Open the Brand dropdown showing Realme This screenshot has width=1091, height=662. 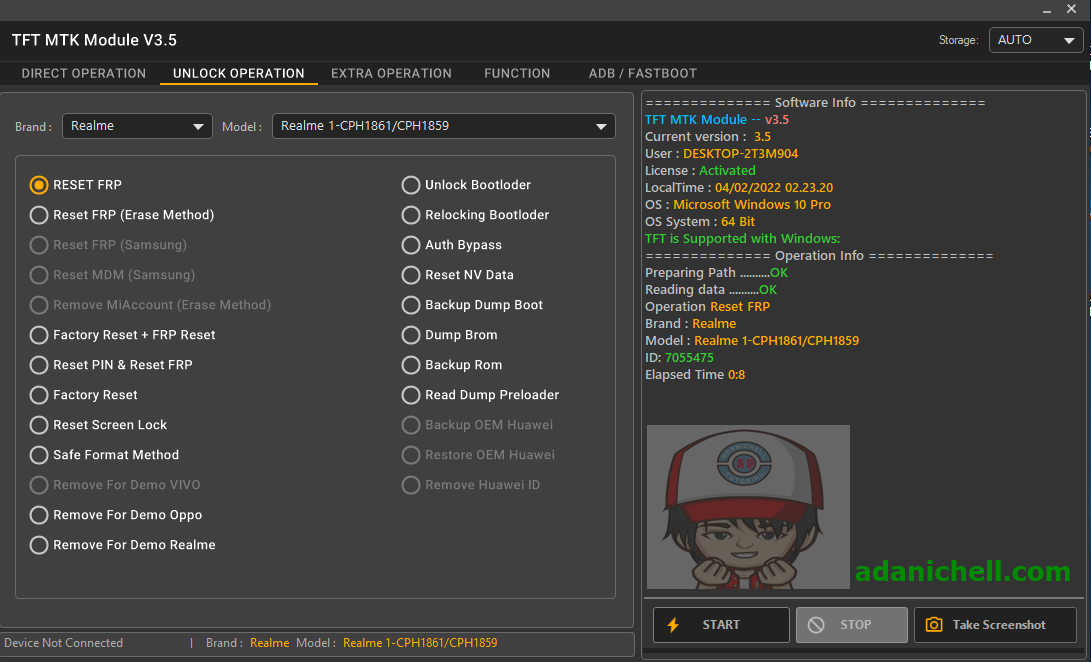point(137,126)
